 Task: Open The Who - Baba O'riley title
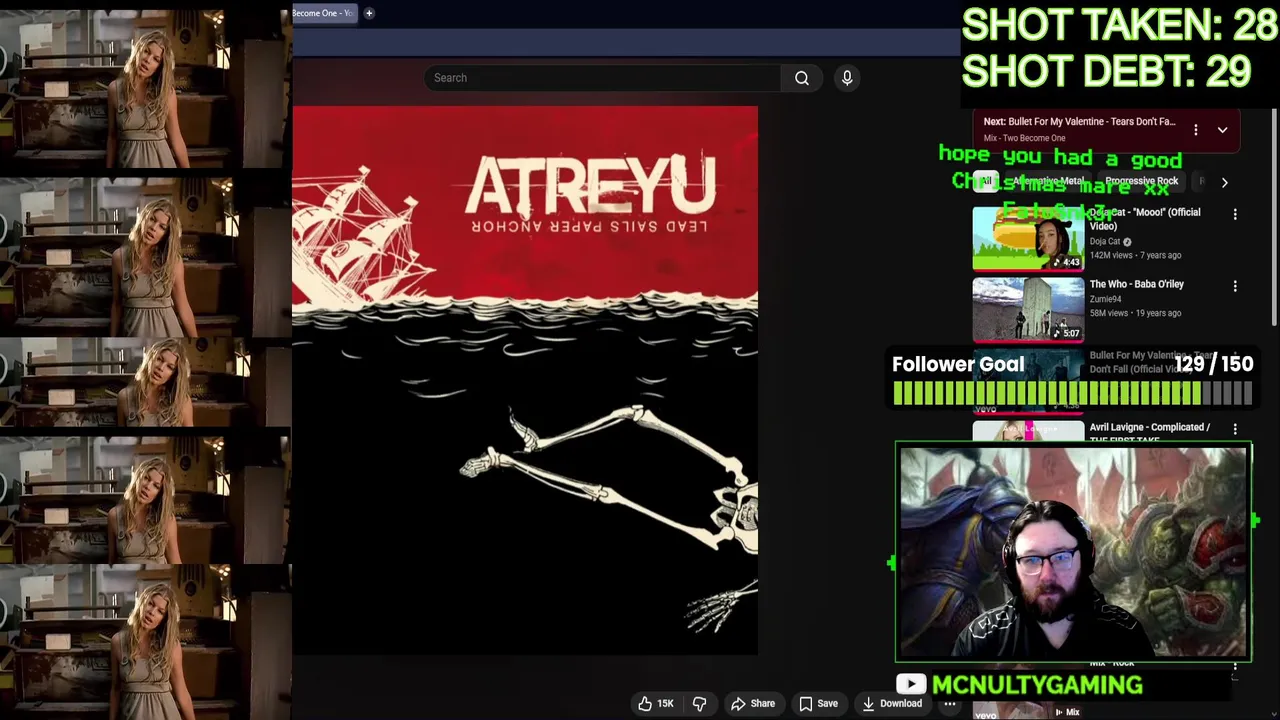point(1136,284)
